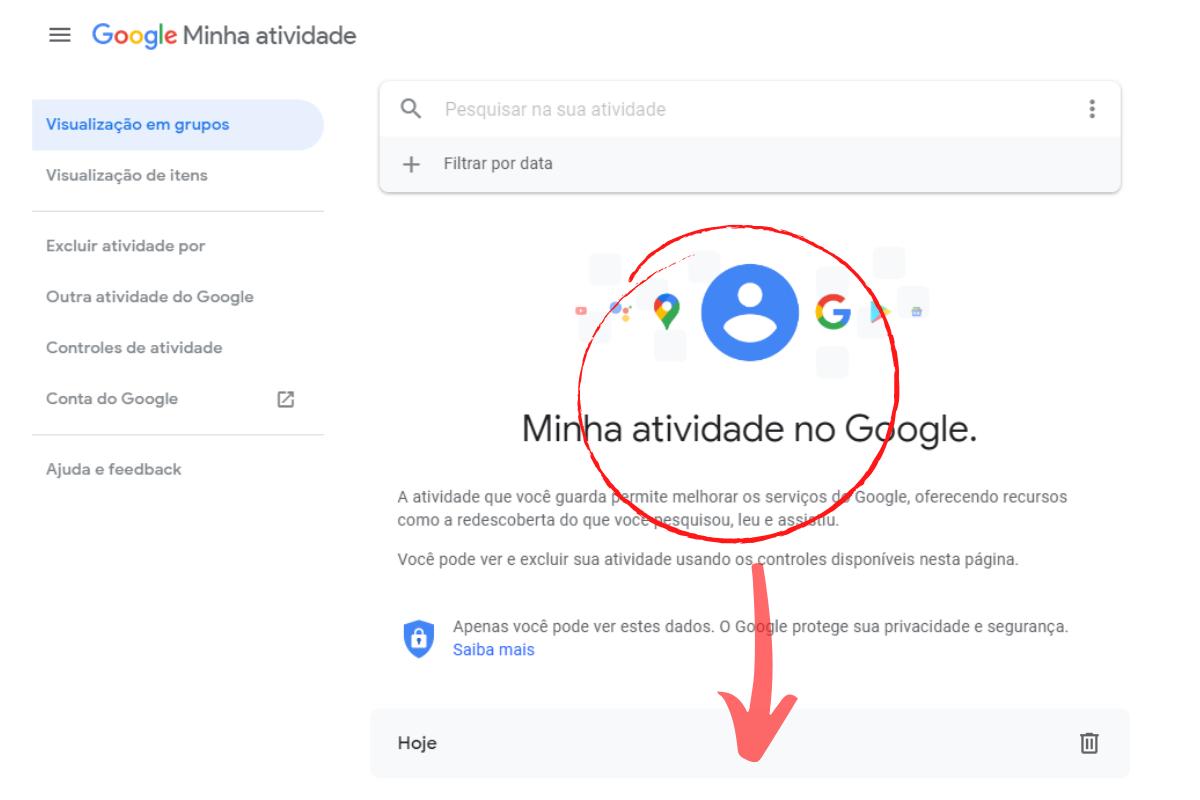Open the Saiba mais link
The width and height of the screenshot is (1200, 800).
pyautogui.click(x=494, y=650)
